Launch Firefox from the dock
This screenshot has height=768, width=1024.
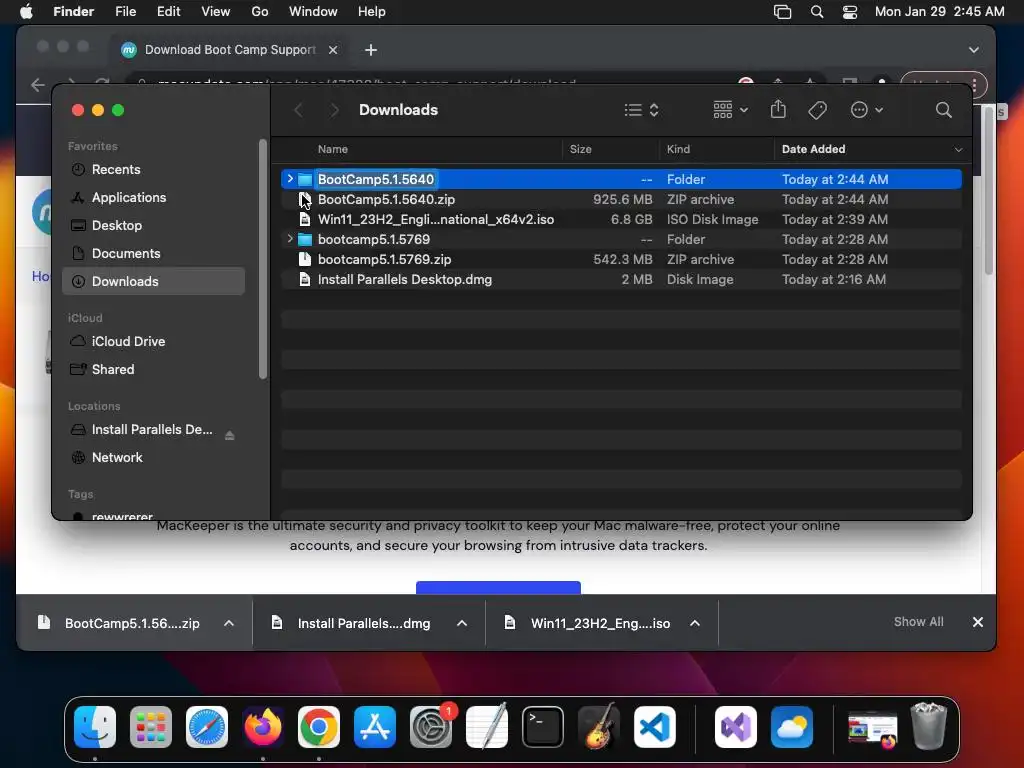[x=263, y=726]
